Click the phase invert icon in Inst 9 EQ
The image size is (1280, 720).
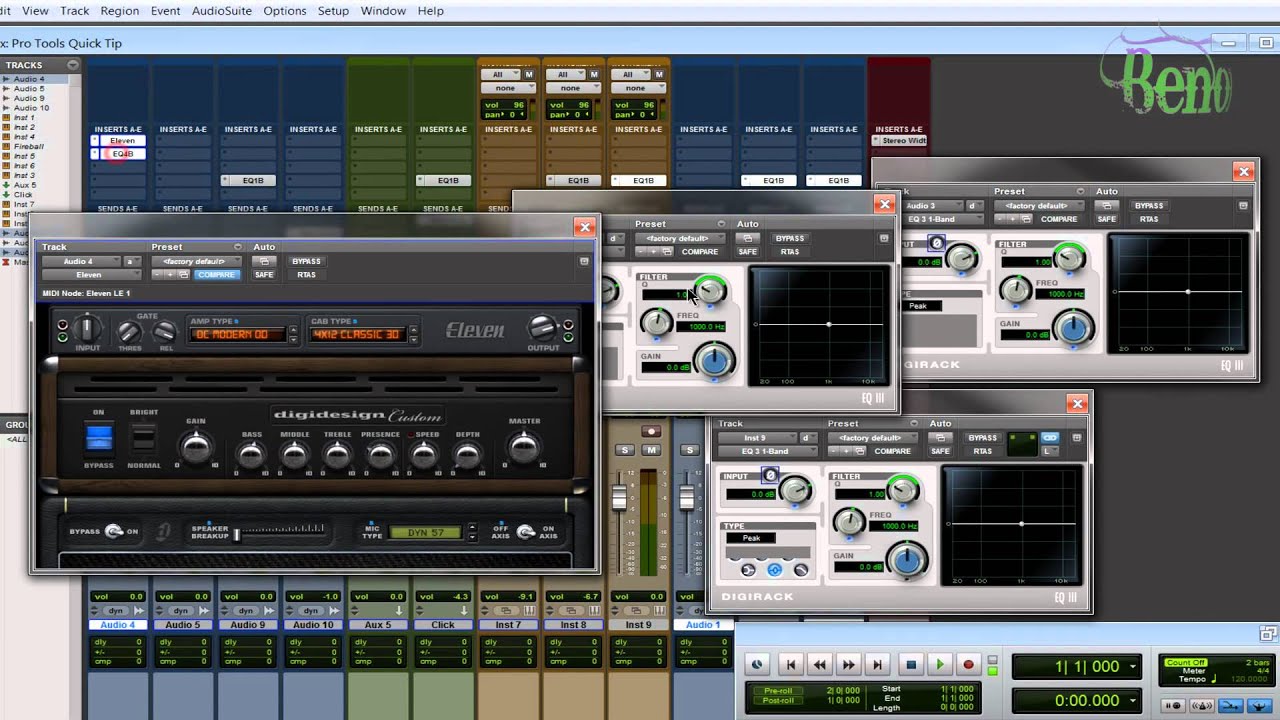pyautogui.click(x=769, y=476)
